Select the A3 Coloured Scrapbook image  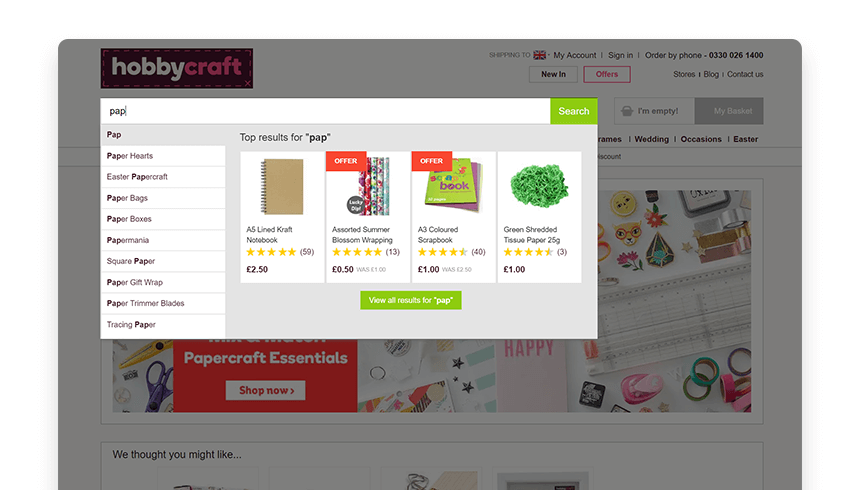pyautogui.click(x=454, y=187)
